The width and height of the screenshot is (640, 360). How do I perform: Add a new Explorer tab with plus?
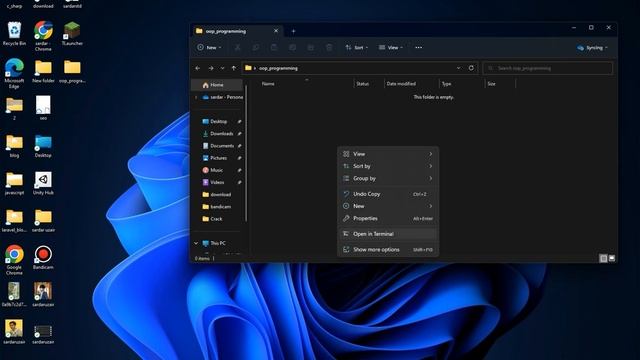tap(293, 31)
